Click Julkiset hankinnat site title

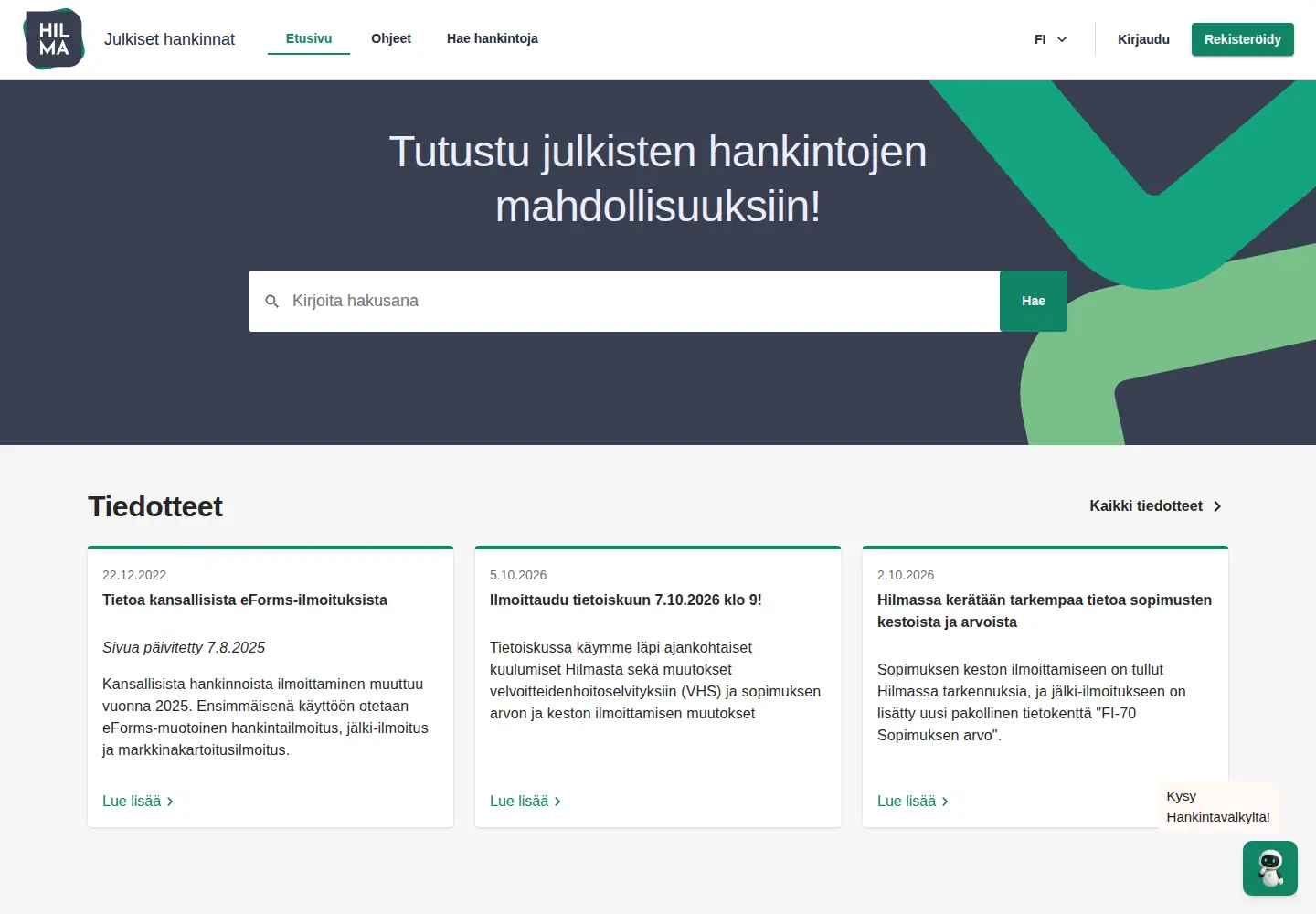(x=169, y=39)
